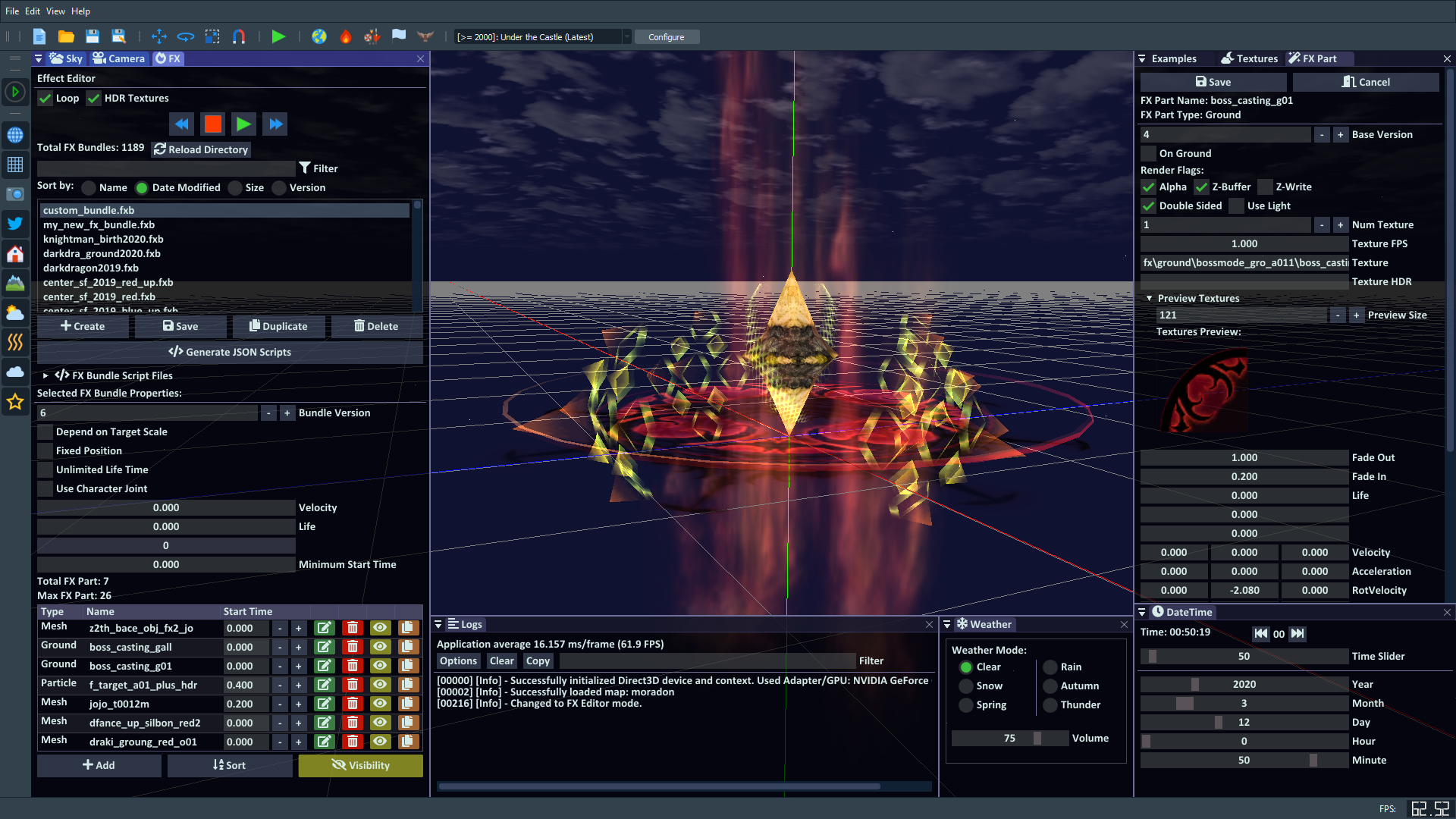Select Rain weather mode
The image size is (1456, 819).
pyautogui.click(x=1050, y=667)
